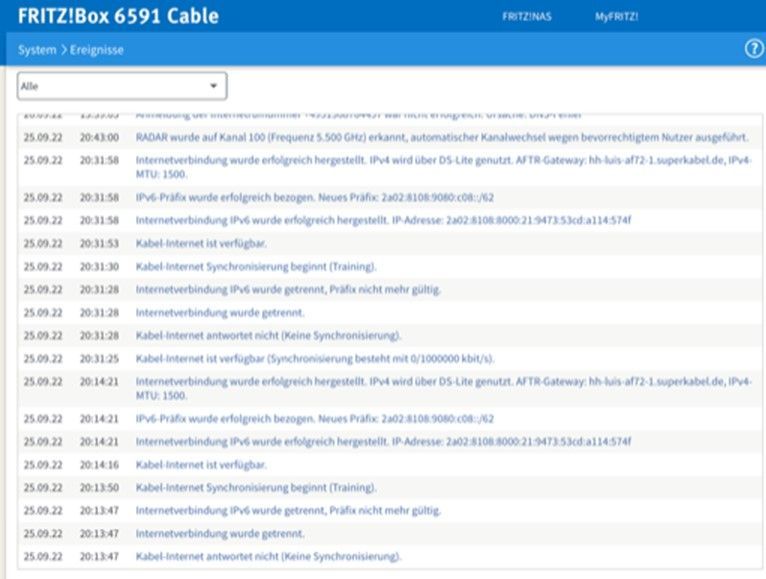Screen dimensions: 766x579
Task: Select the 20:31:28 IPv6 wurde getrennt message
Action: pos(288,289)
